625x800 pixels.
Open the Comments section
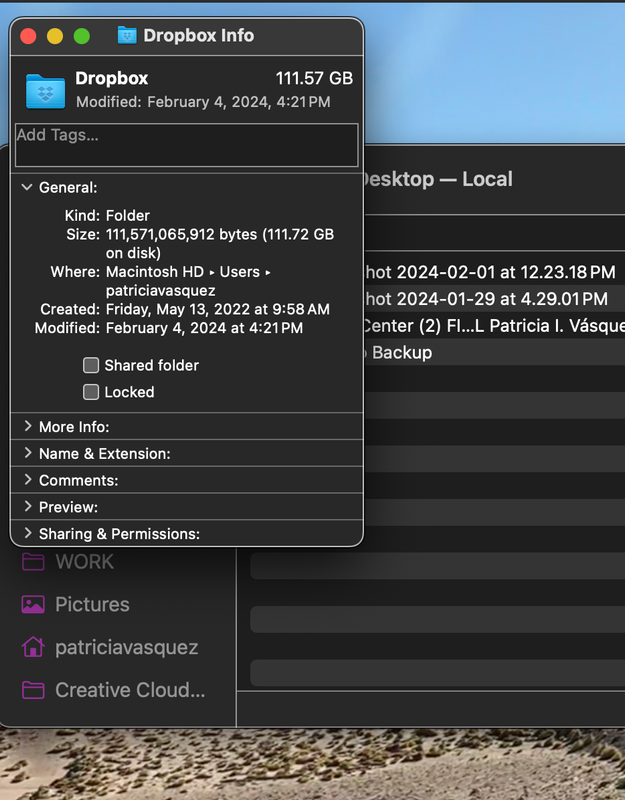(26, 480)
